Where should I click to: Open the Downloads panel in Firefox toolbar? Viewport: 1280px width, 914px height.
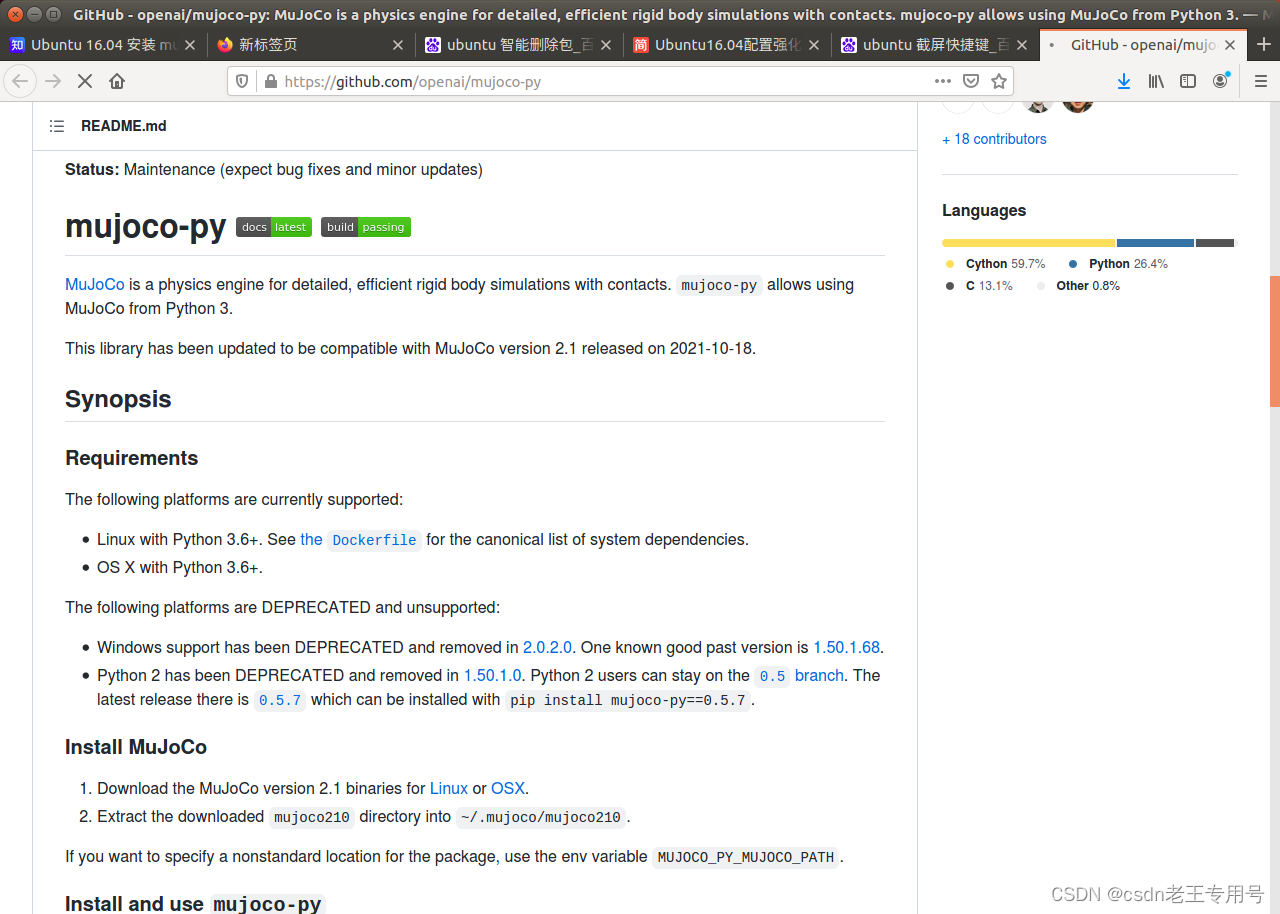point(1123,81)
